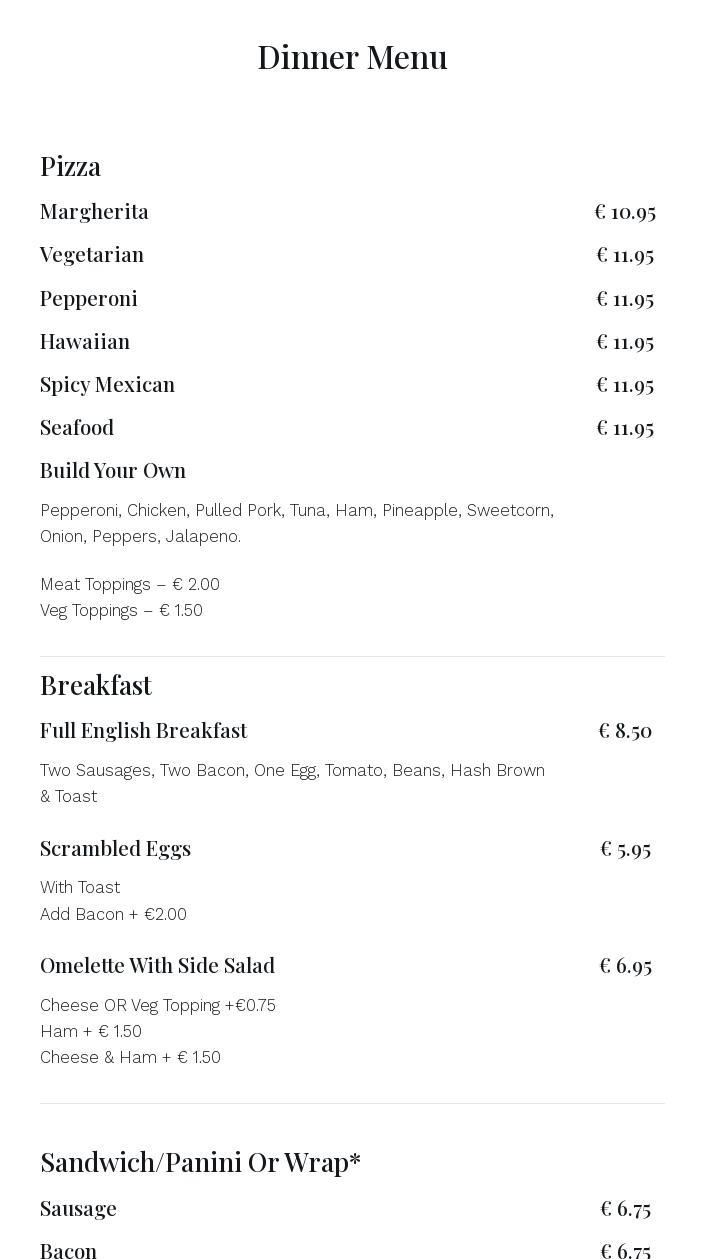Click the Omelette With Side Salad item
Image resolution: width=705 pixels, height=1259 pixels.
pos(157,966)
